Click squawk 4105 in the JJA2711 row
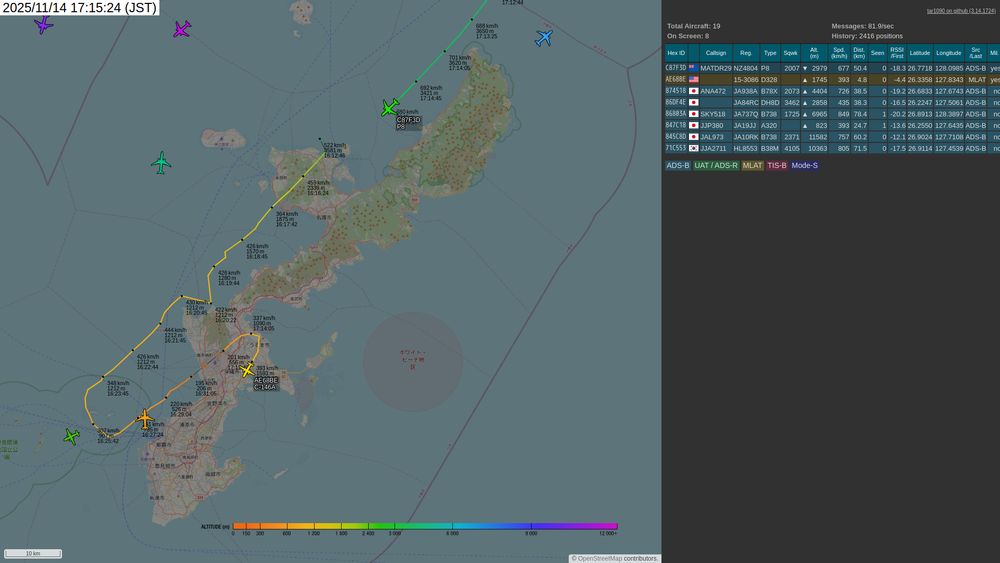Image resolution: width=1000 pixels, height=563 pixels. (x=791, y=149)
